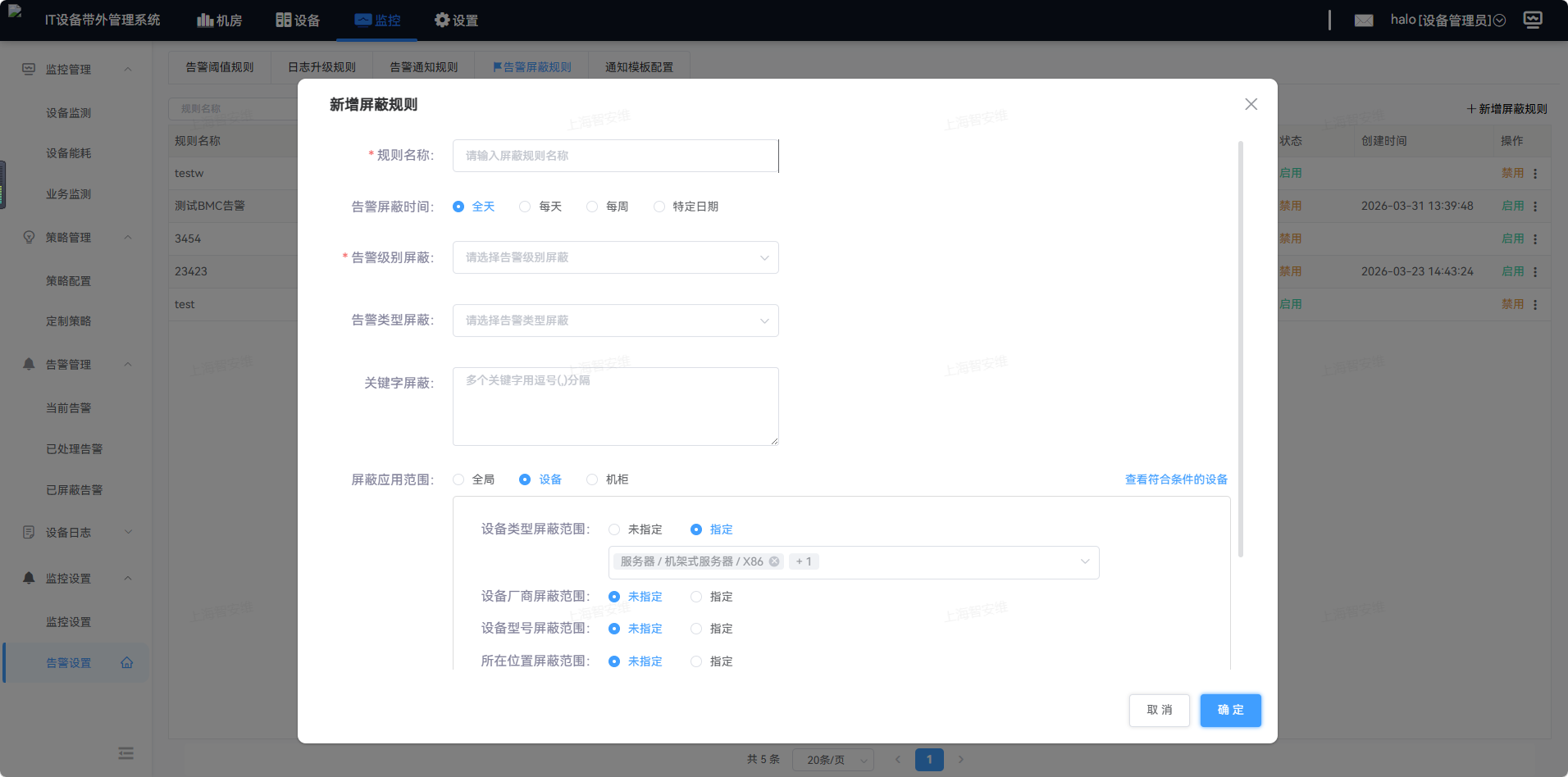Click the 机房 building icon in the top nav

point(205,20)
